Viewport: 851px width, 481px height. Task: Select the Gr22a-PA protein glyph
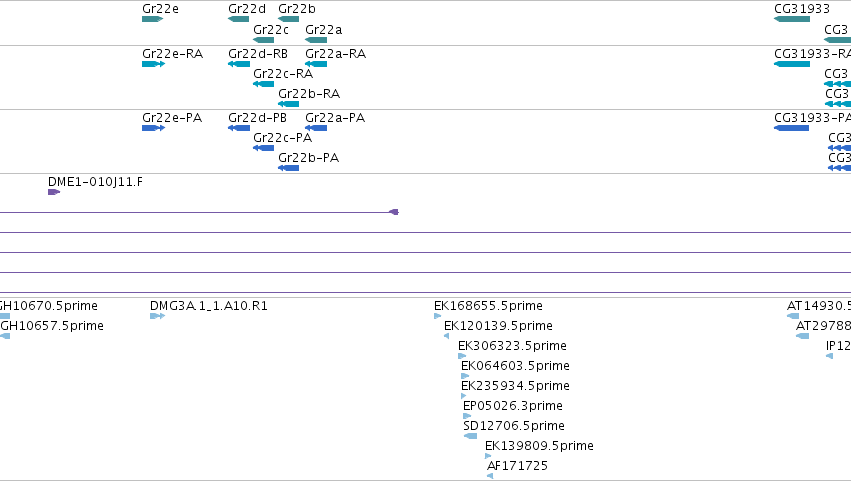tap(316, 128)
